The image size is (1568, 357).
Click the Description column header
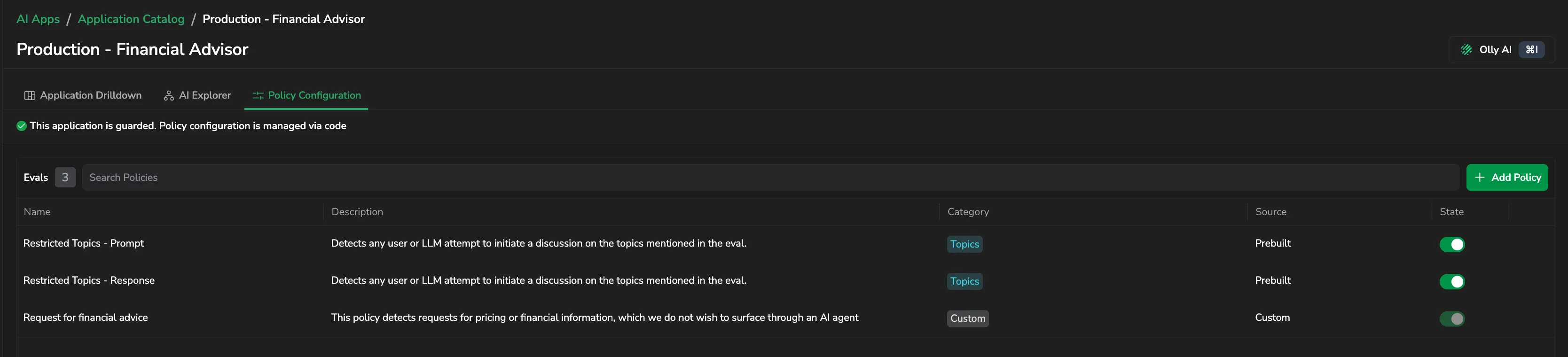coord(357,212)
